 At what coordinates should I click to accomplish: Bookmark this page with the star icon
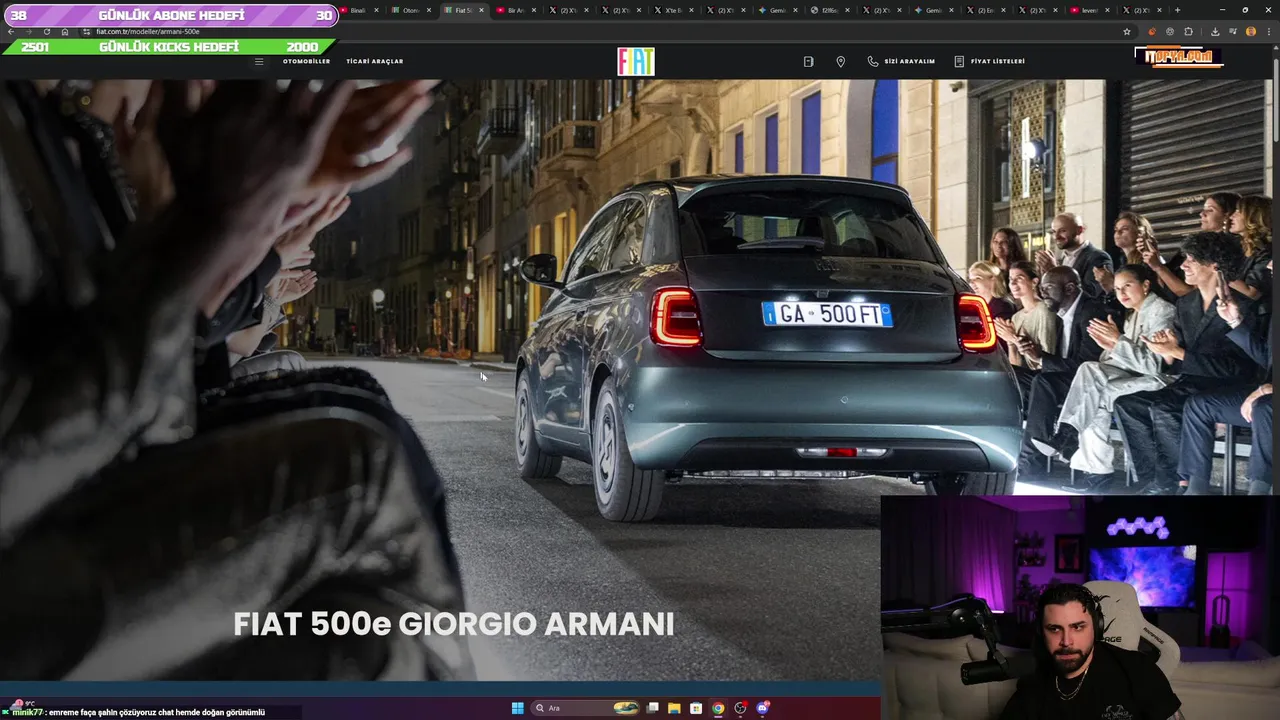coord(1127,31)
